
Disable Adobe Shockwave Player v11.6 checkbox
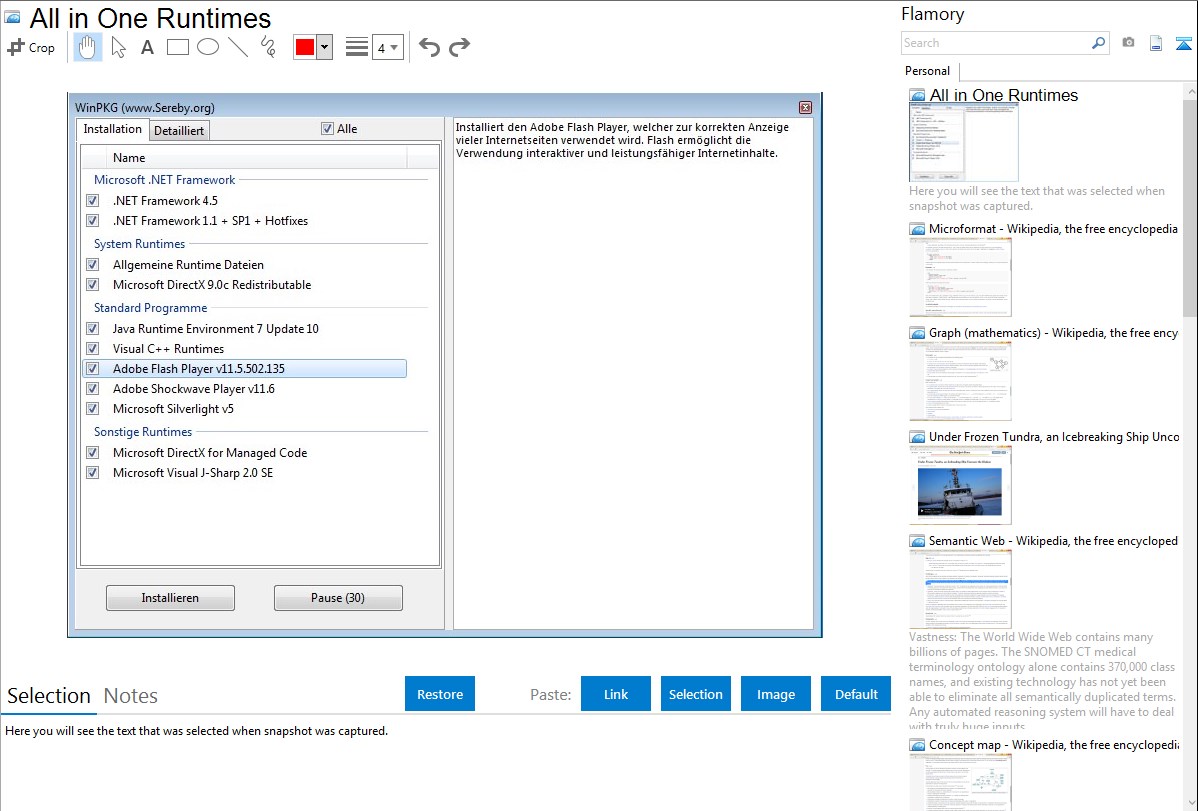92,389
